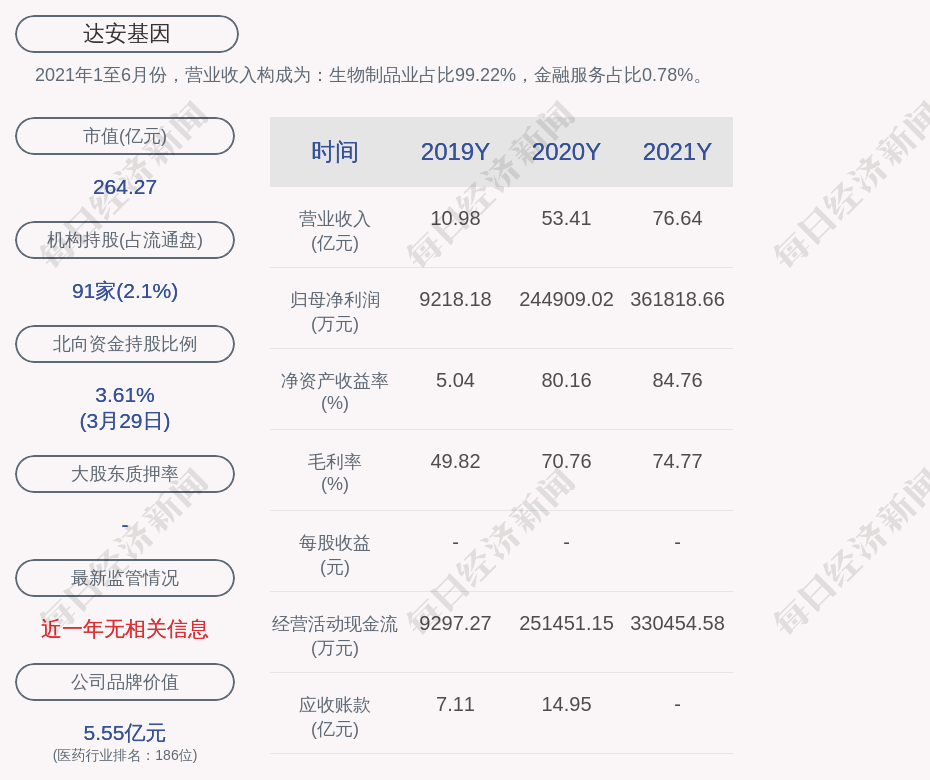Select the 2021Y column header
This screenshot has width=930, height=780.
point(677,152)
